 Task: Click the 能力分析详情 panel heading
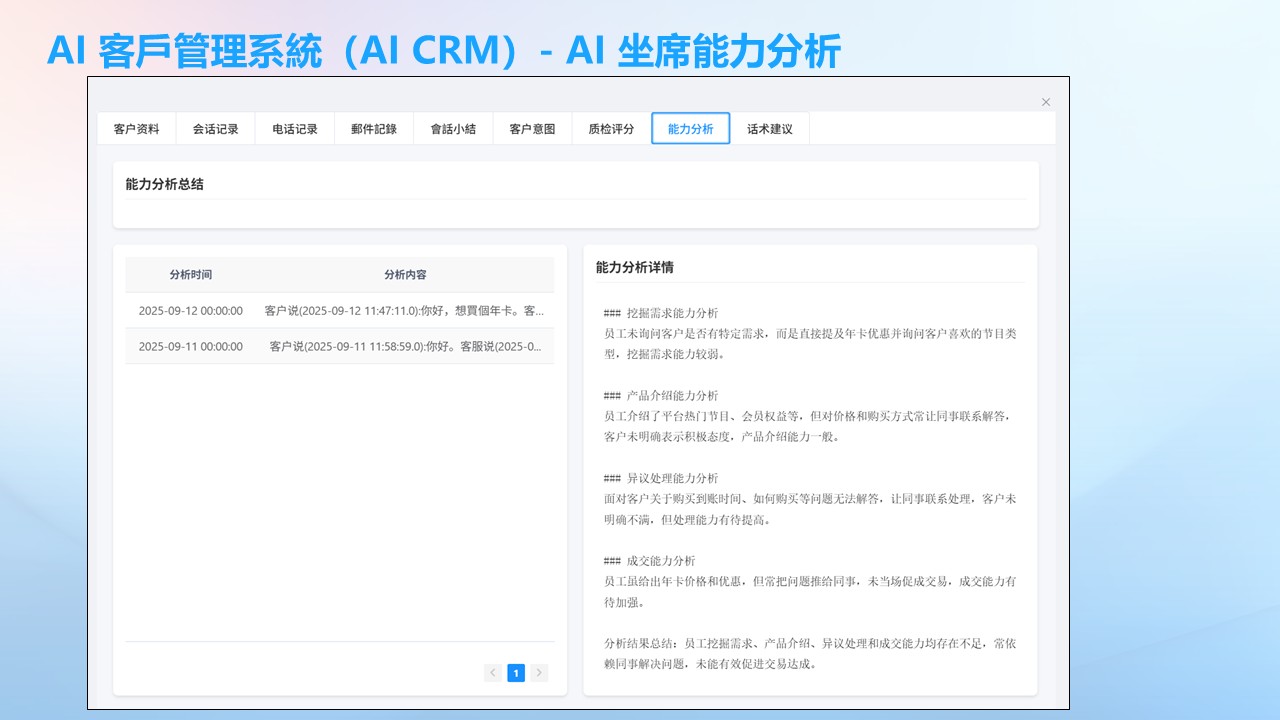click(x=634, y=268)
